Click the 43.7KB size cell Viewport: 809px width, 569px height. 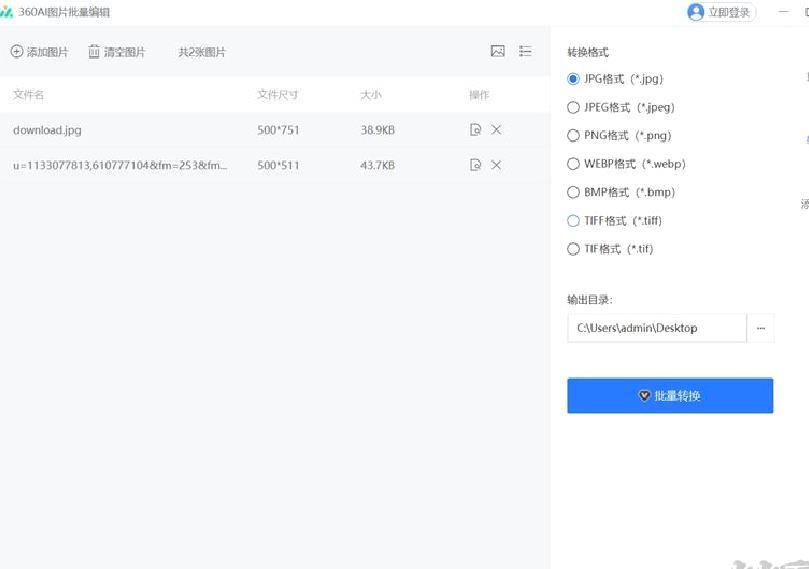(377, 165)
